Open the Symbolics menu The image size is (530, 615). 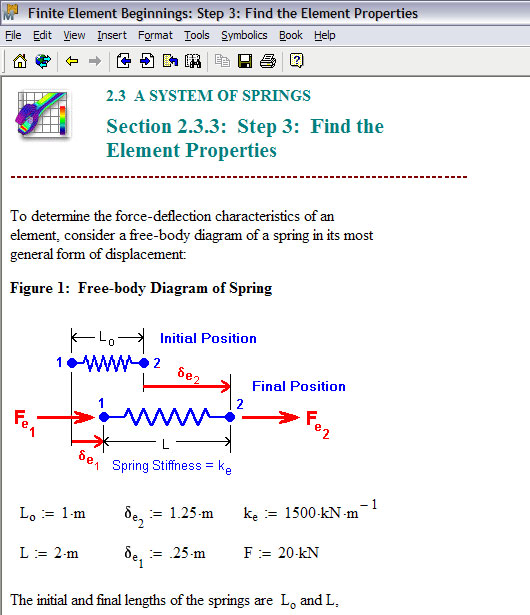[244, 35]
